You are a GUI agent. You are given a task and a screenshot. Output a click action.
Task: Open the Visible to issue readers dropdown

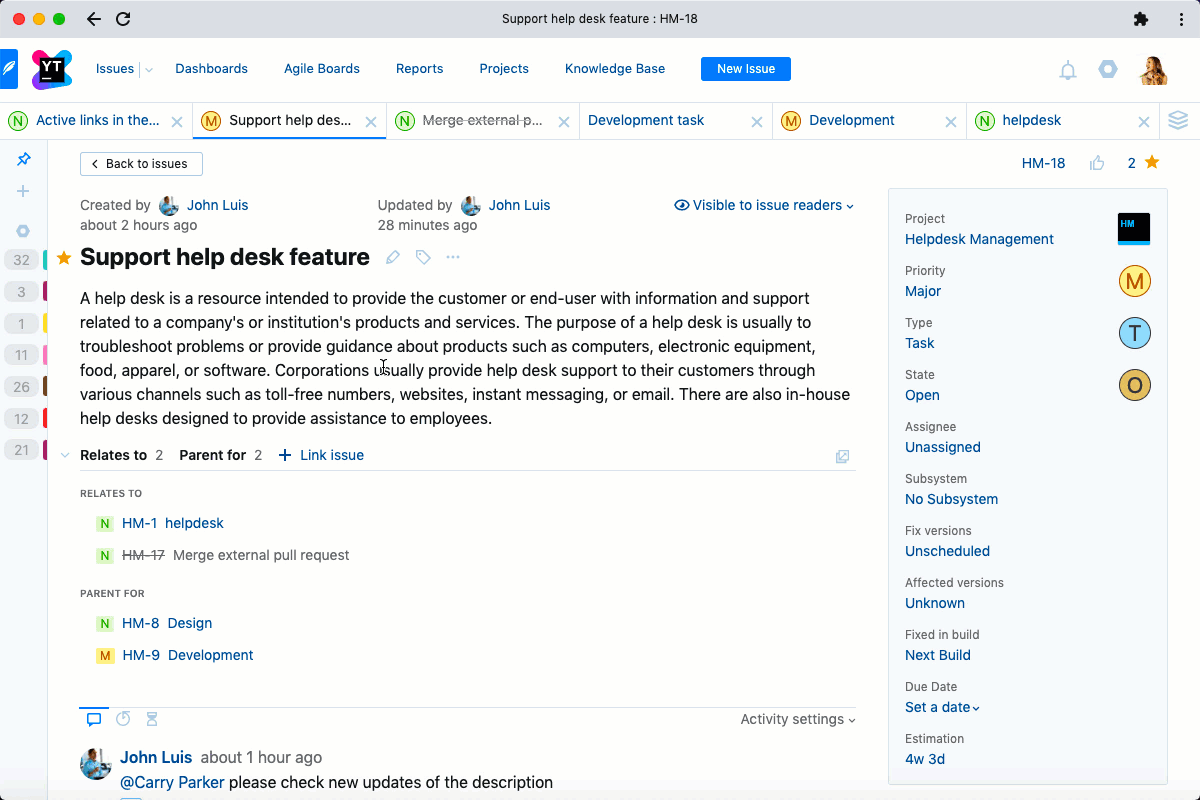click(x=764, y=205)
